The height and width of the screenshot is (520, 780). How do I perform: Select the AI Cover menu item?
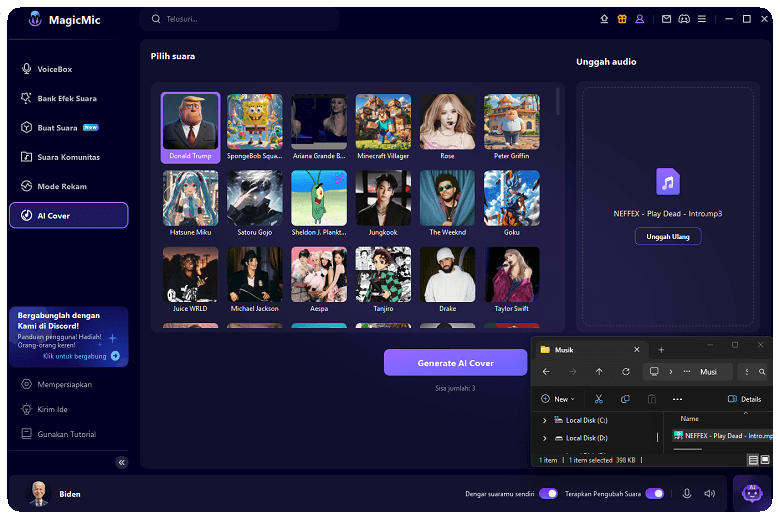(x=69, y=215)
